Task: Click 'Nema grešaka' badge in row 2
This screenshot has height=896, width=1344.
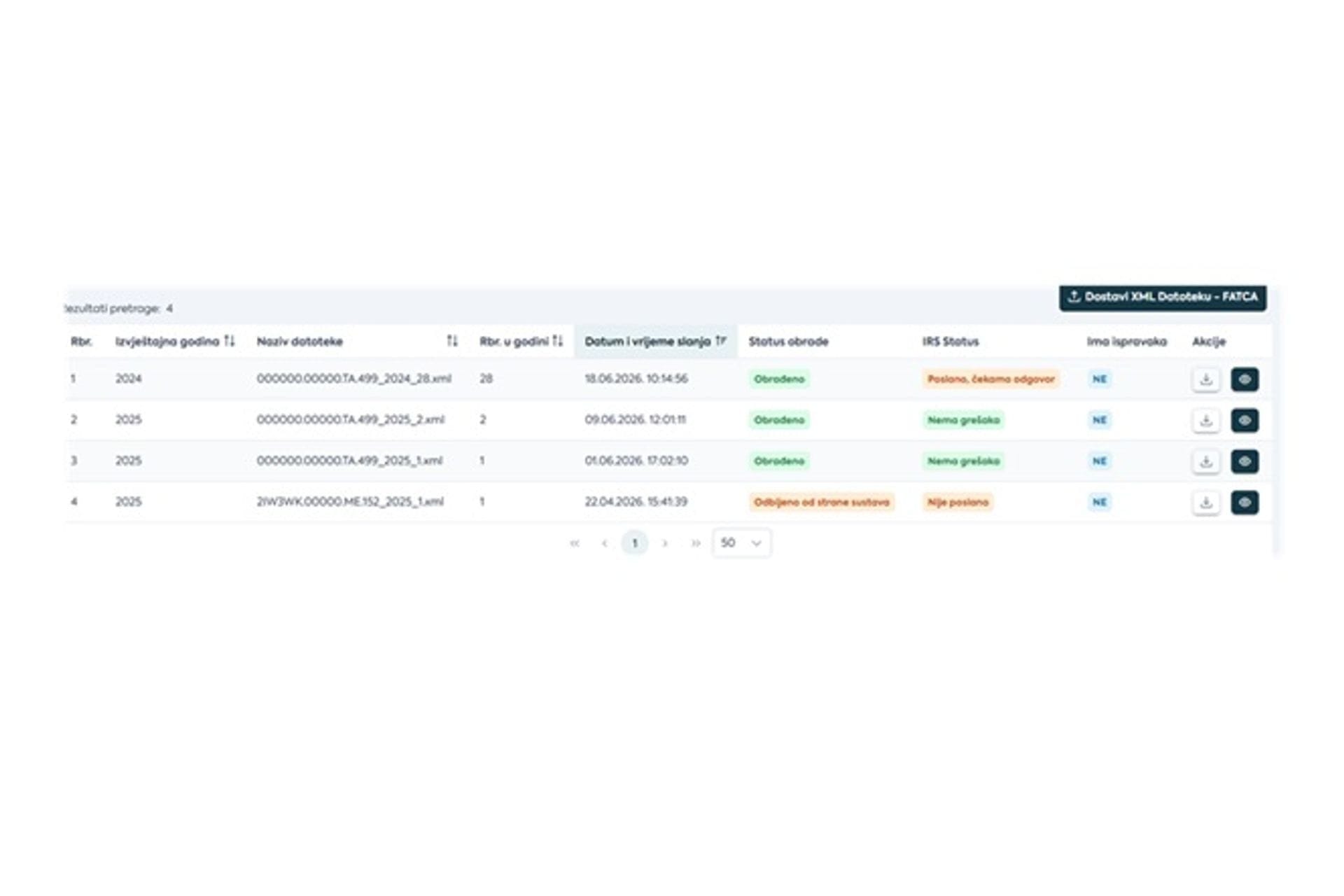Action: pyautogui.click(x=963, y=420)
